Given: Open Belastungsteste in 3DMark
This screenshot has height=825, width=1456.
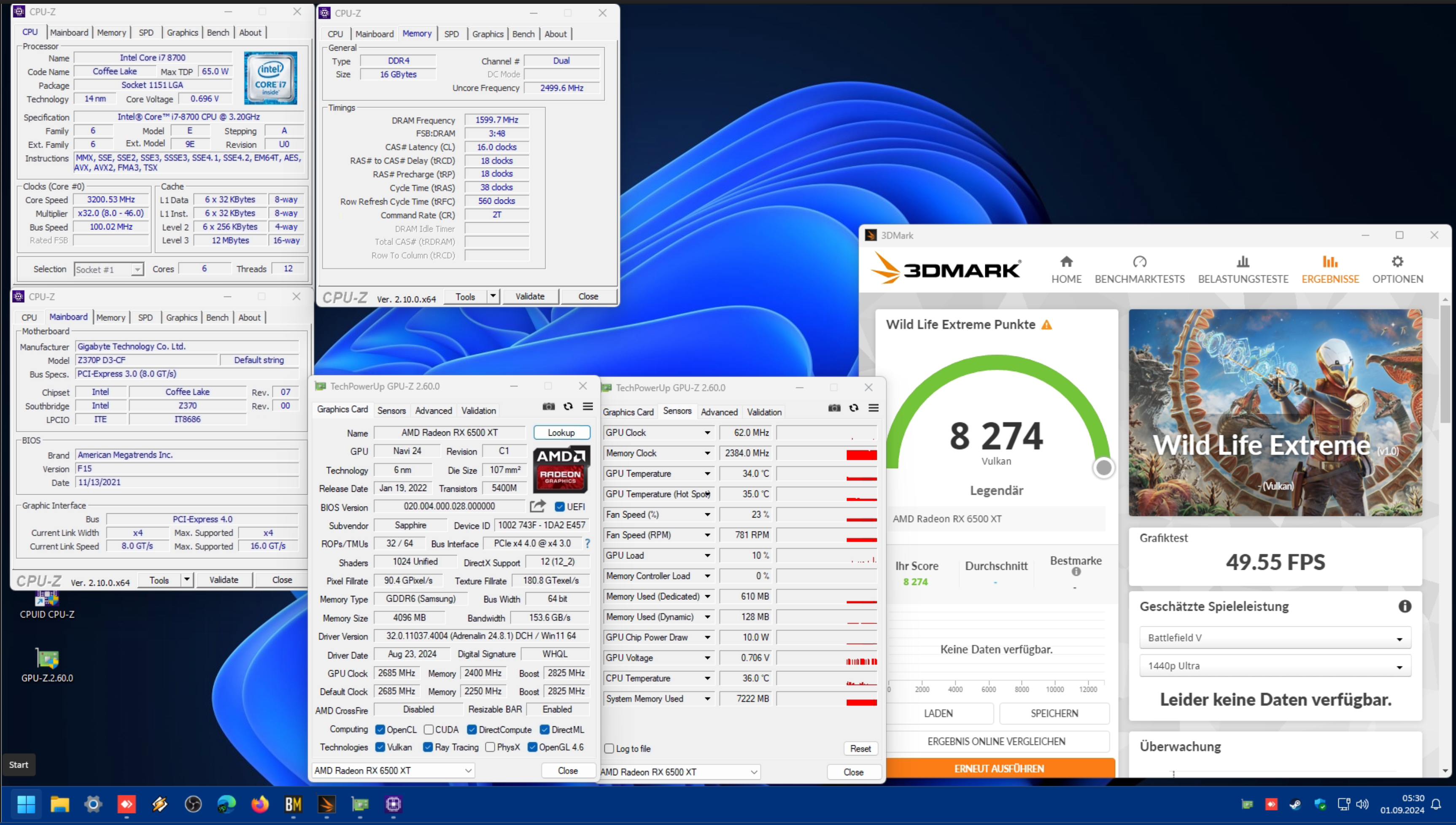Looking at the screenshot, I should (x=1243, y=269).
